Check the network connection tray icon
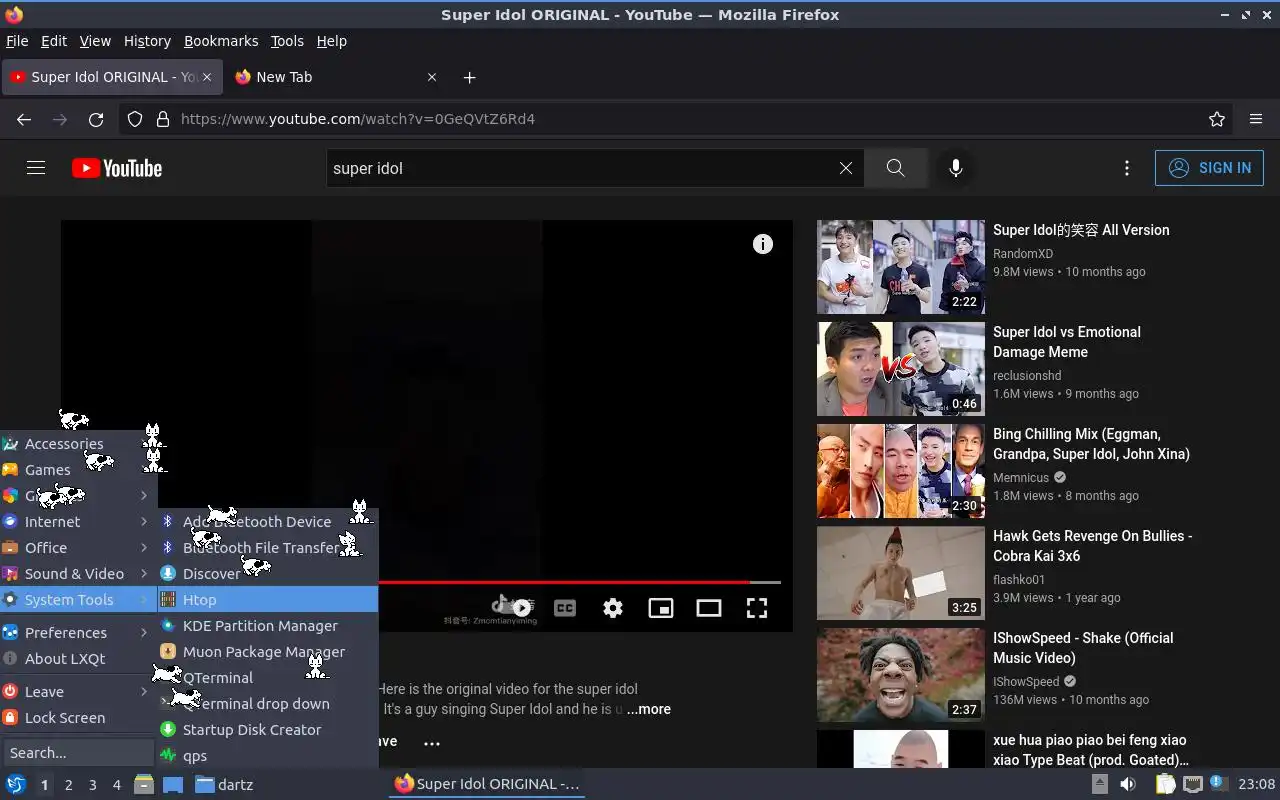The height and width of the screenshot is (800, 1280). pos(1192,784)
